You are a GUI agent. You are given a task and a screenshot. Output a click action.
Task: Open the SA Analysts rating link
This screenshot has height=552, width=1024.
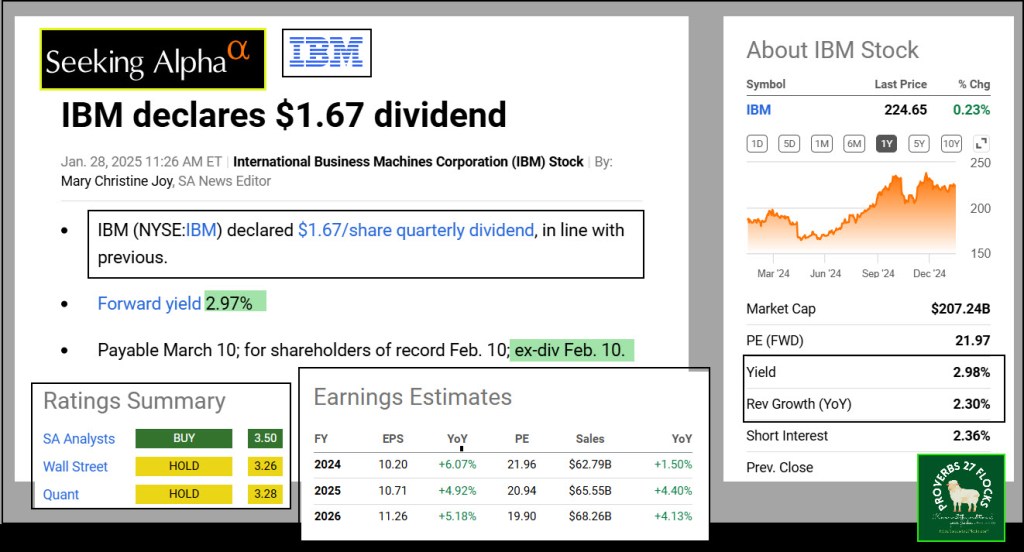[79, 438]
